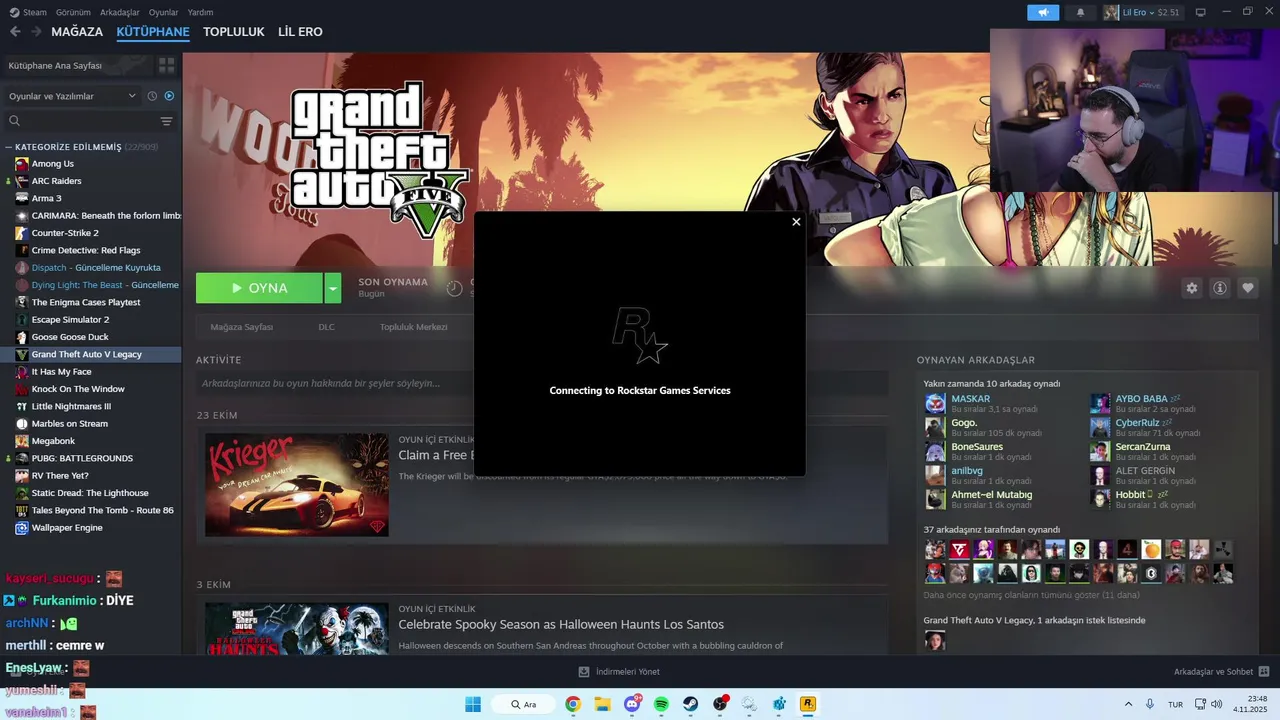Expand the Oyunlar ve Yazılımlar filter dropdown
Screen dimensions: 1280x720
click(72, 96)
